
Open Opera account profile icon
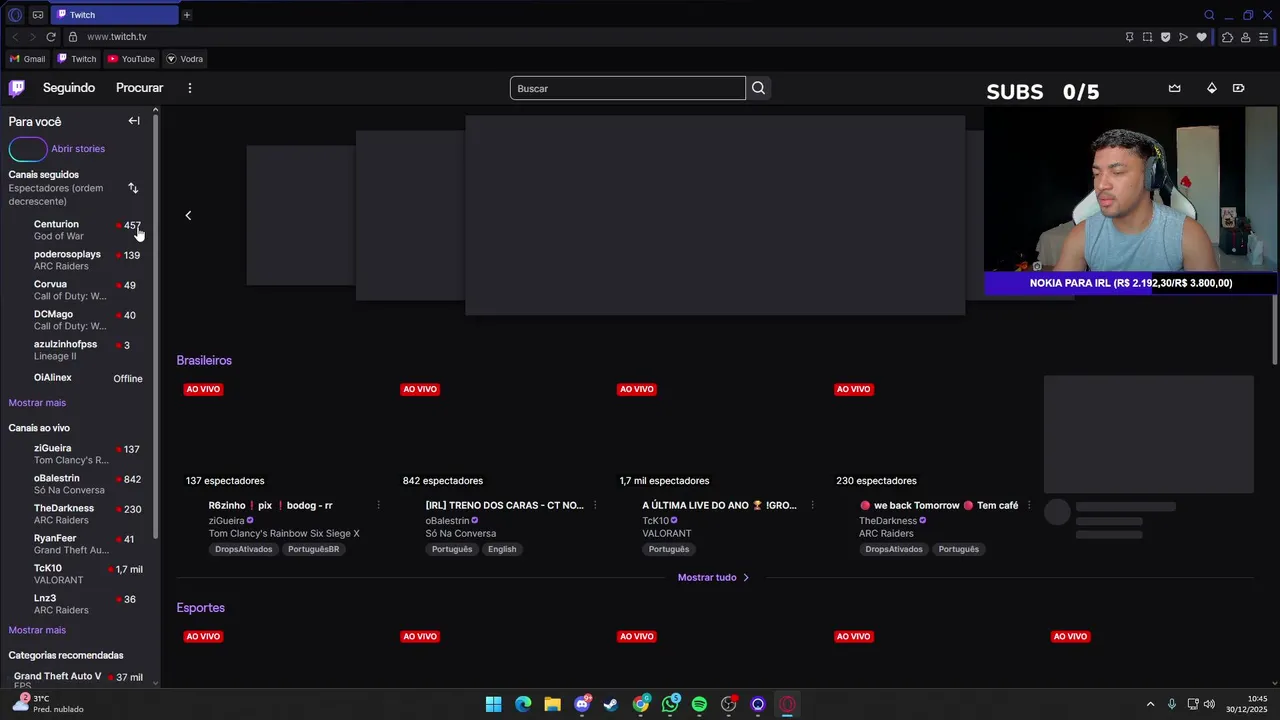1245,37
